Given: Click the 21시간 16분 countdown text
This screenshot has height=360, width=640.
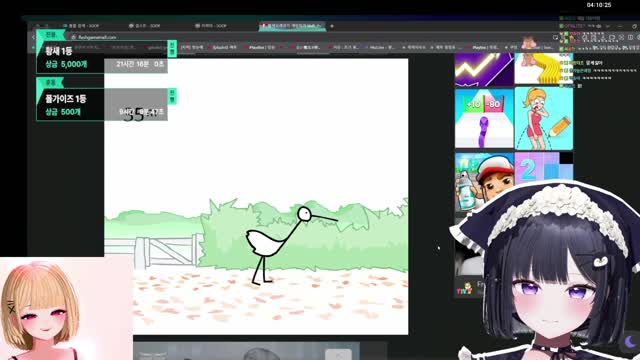Looking at the screenshot, I should tap(140, 64).
